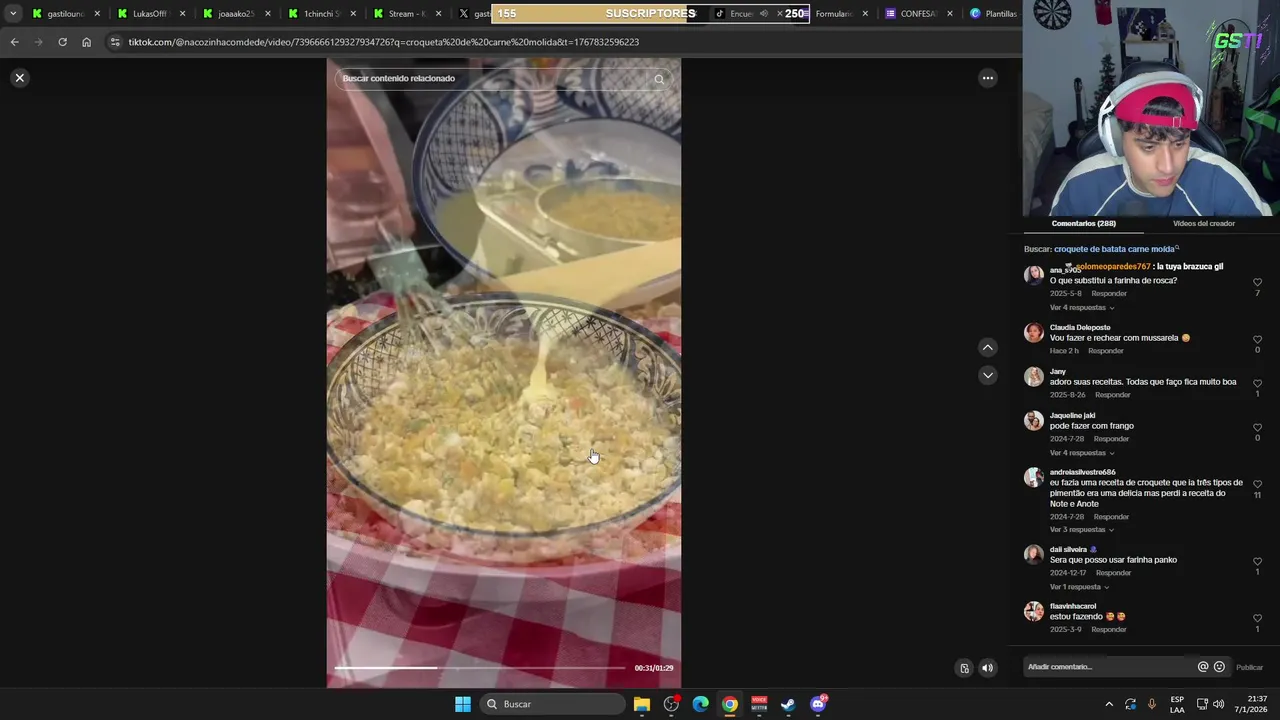1280x720 pixels.
Task: Open Claudia Delaposto's profile avatar
Action: point(1034,333)
